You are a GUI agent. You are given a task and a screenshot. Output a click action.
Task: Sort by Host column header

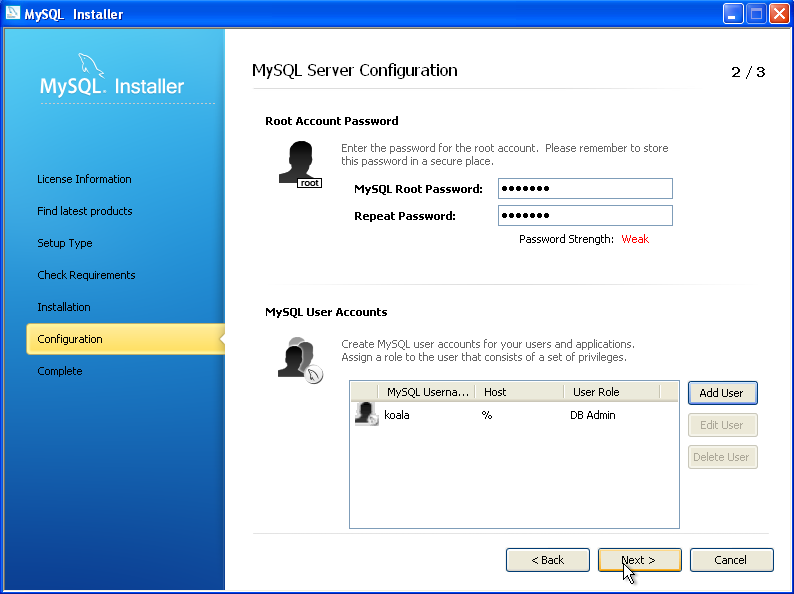pos(517,392)
